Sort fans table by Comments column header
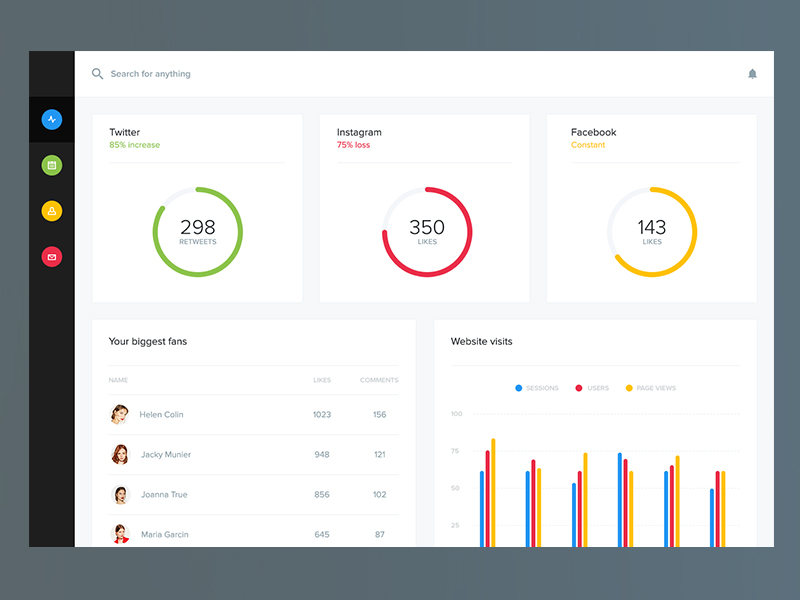Viewport: 800px width, 600px height. 379,380
